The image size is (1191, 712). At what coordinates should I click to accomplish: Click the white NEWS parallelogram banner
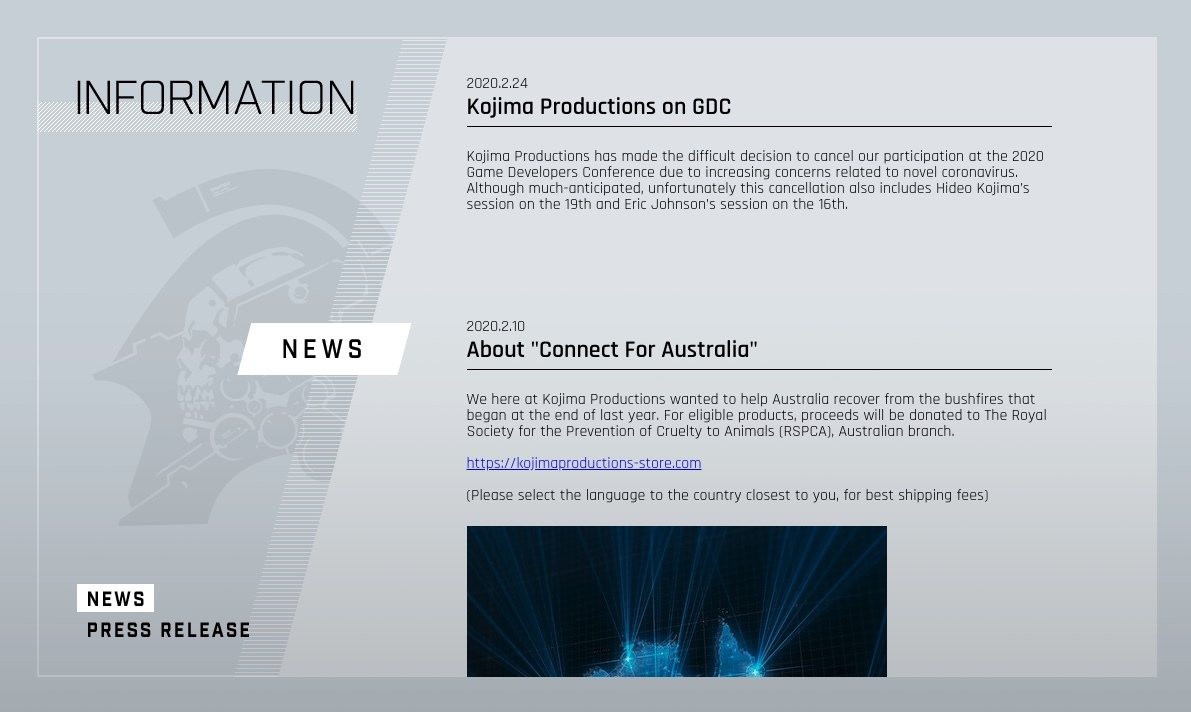323,349
